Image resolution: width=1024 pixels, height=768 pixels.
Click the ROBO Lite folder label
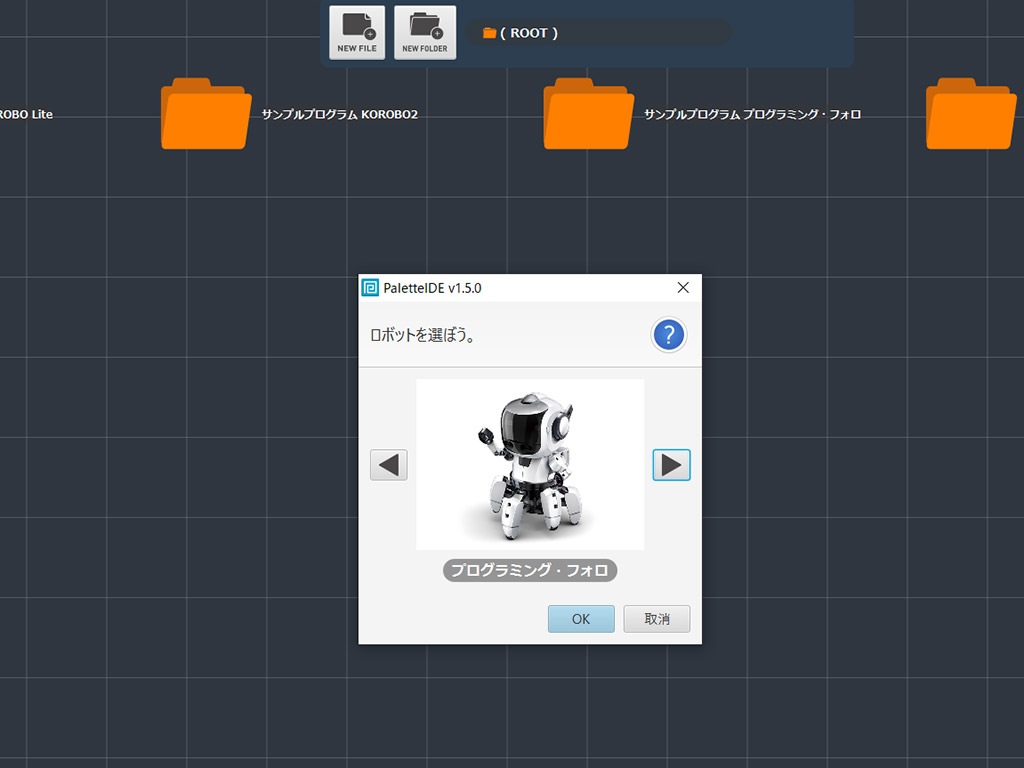pyautogui.click(x=26, y=114)
